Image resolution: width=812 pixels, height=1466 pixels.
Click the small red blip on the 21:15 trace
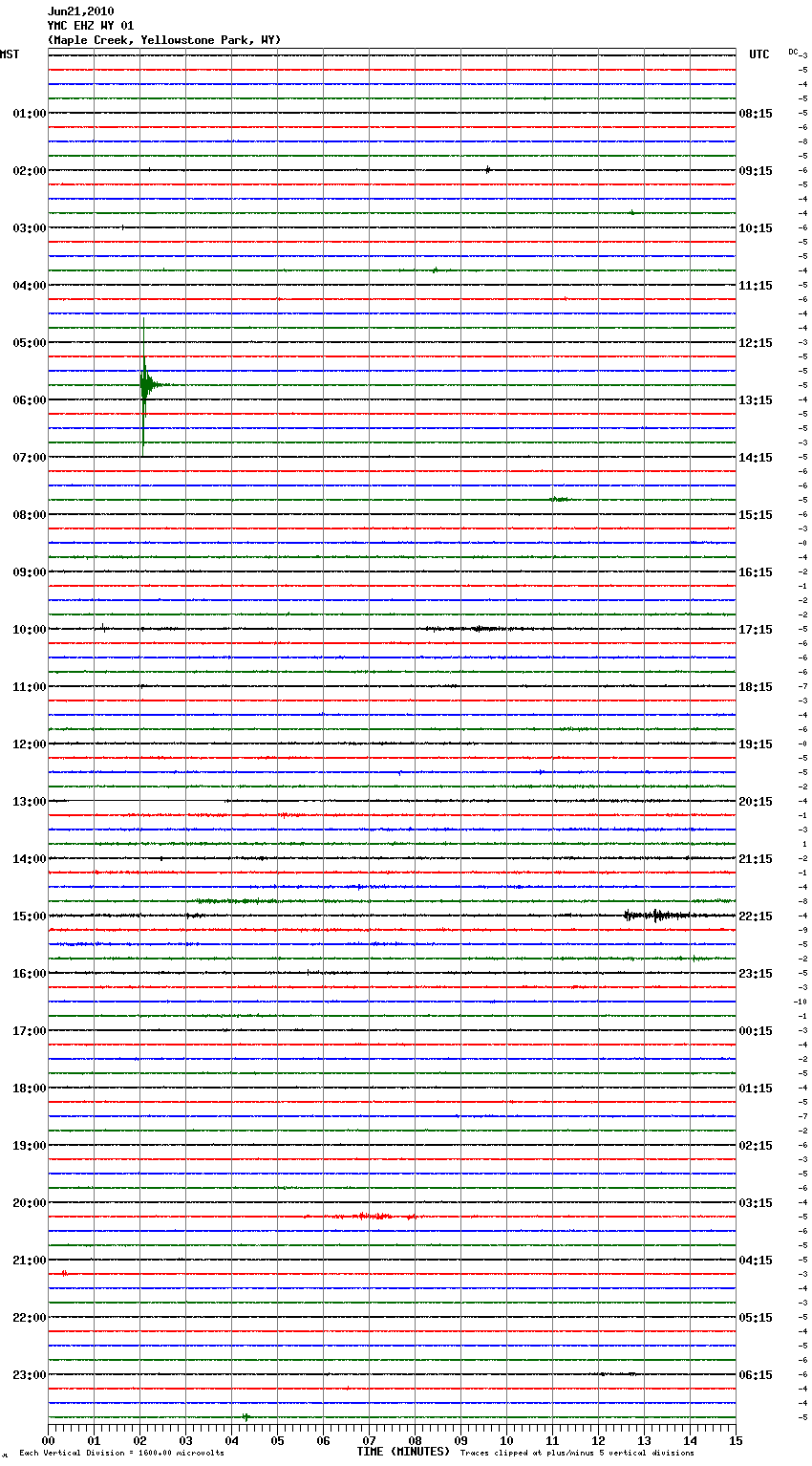(x=64, y=1274)
